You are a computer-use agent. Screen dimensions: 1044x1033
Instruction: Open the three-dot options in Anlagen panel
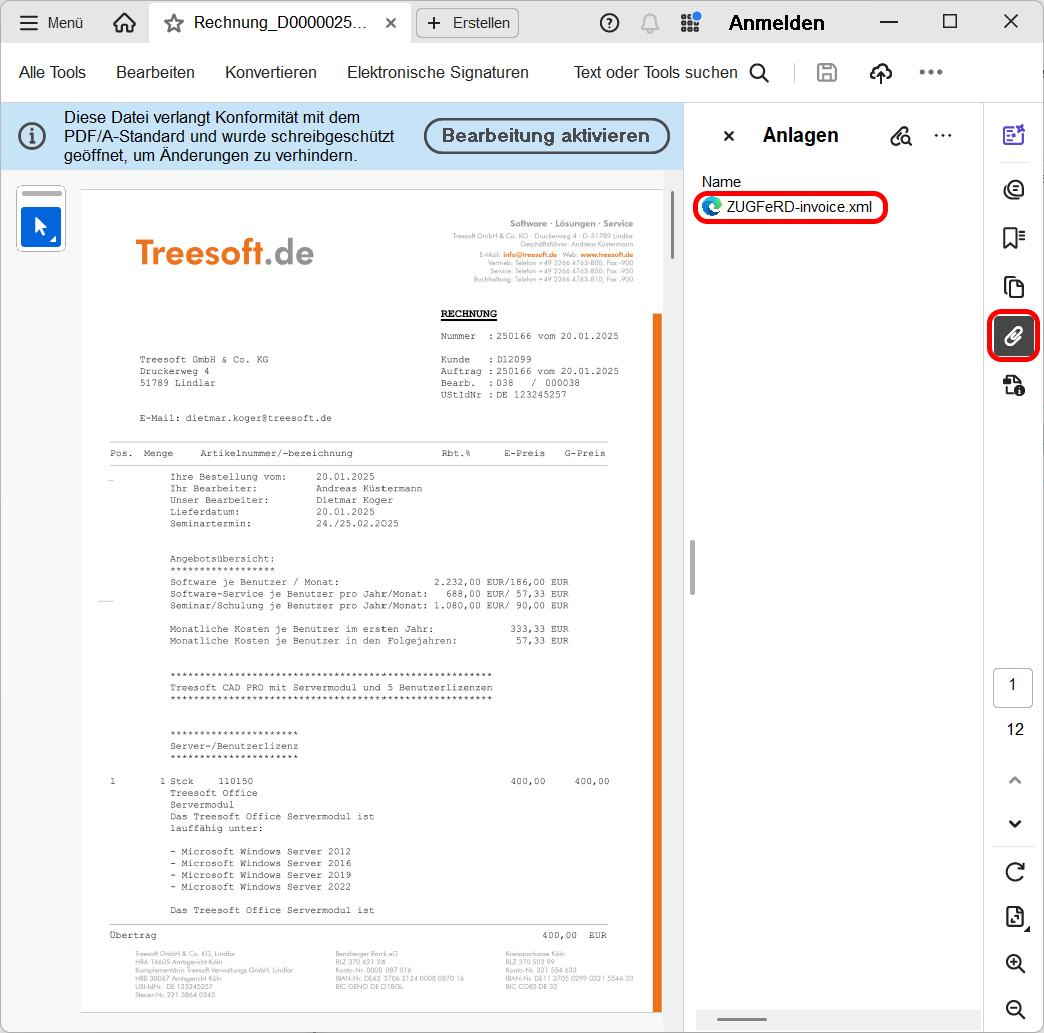(943, 136)
